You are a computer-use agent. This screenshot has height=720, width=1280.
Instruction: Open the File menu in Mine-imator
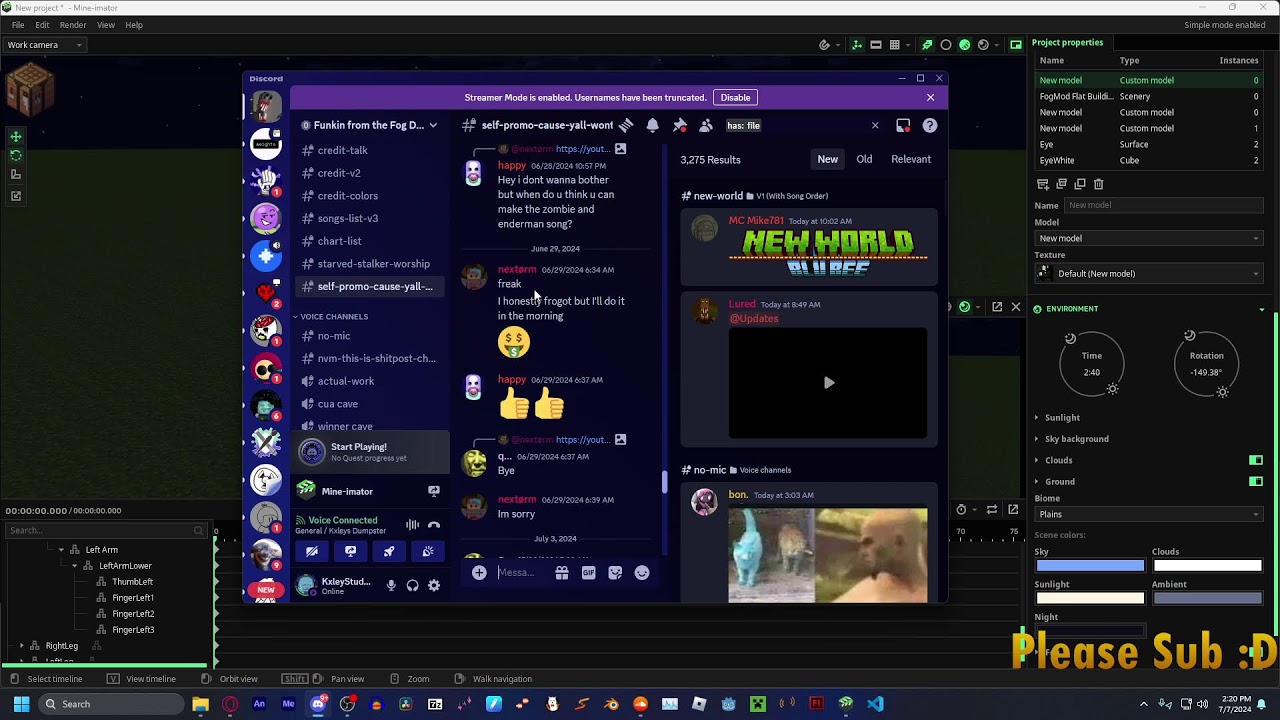(x=18, y=25)
